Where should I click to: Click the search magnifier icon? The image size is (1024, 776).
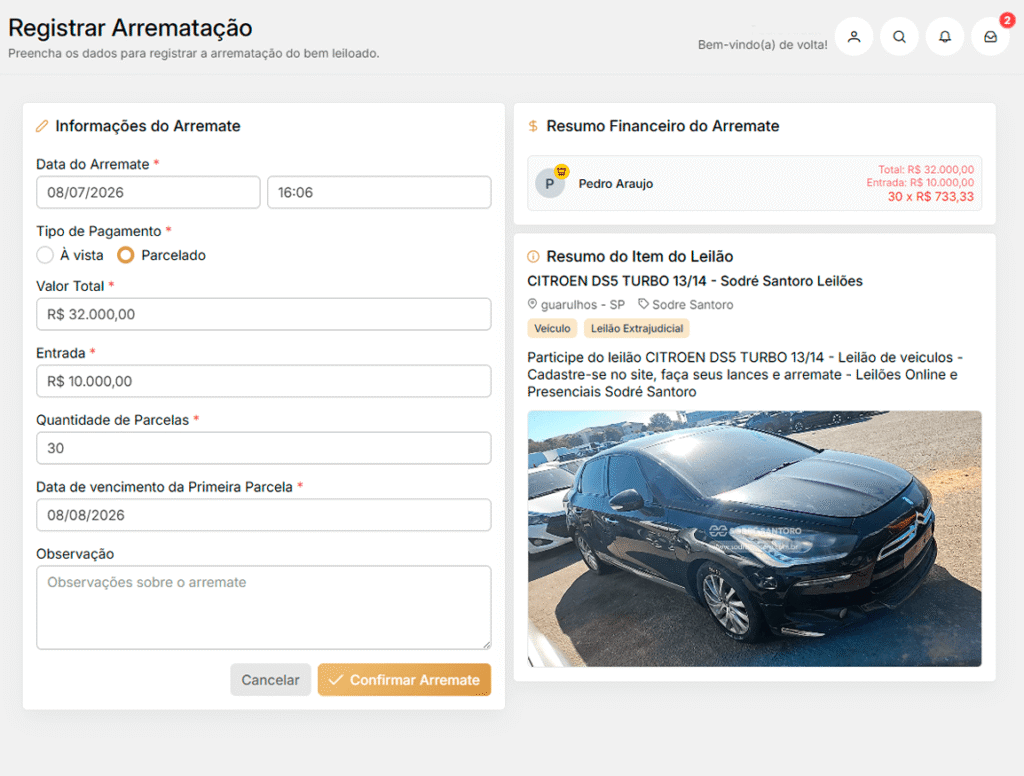click(899, 37)
